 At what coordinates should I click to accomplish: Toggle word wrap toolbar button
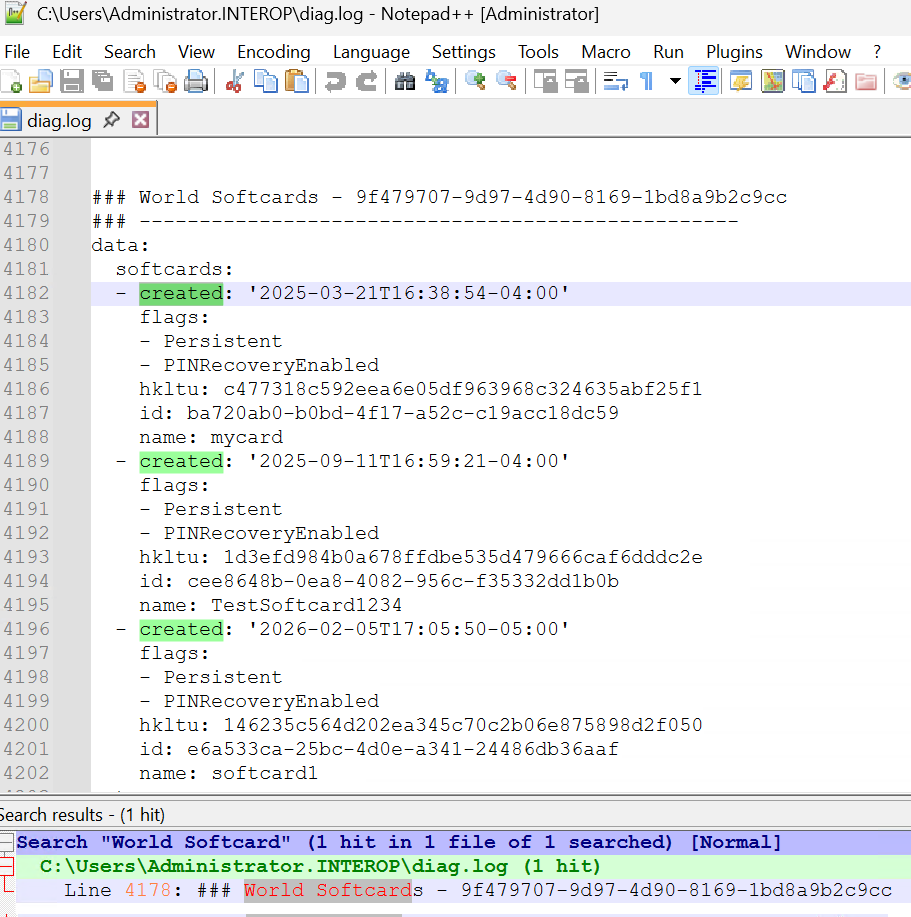tap(615, 81)
